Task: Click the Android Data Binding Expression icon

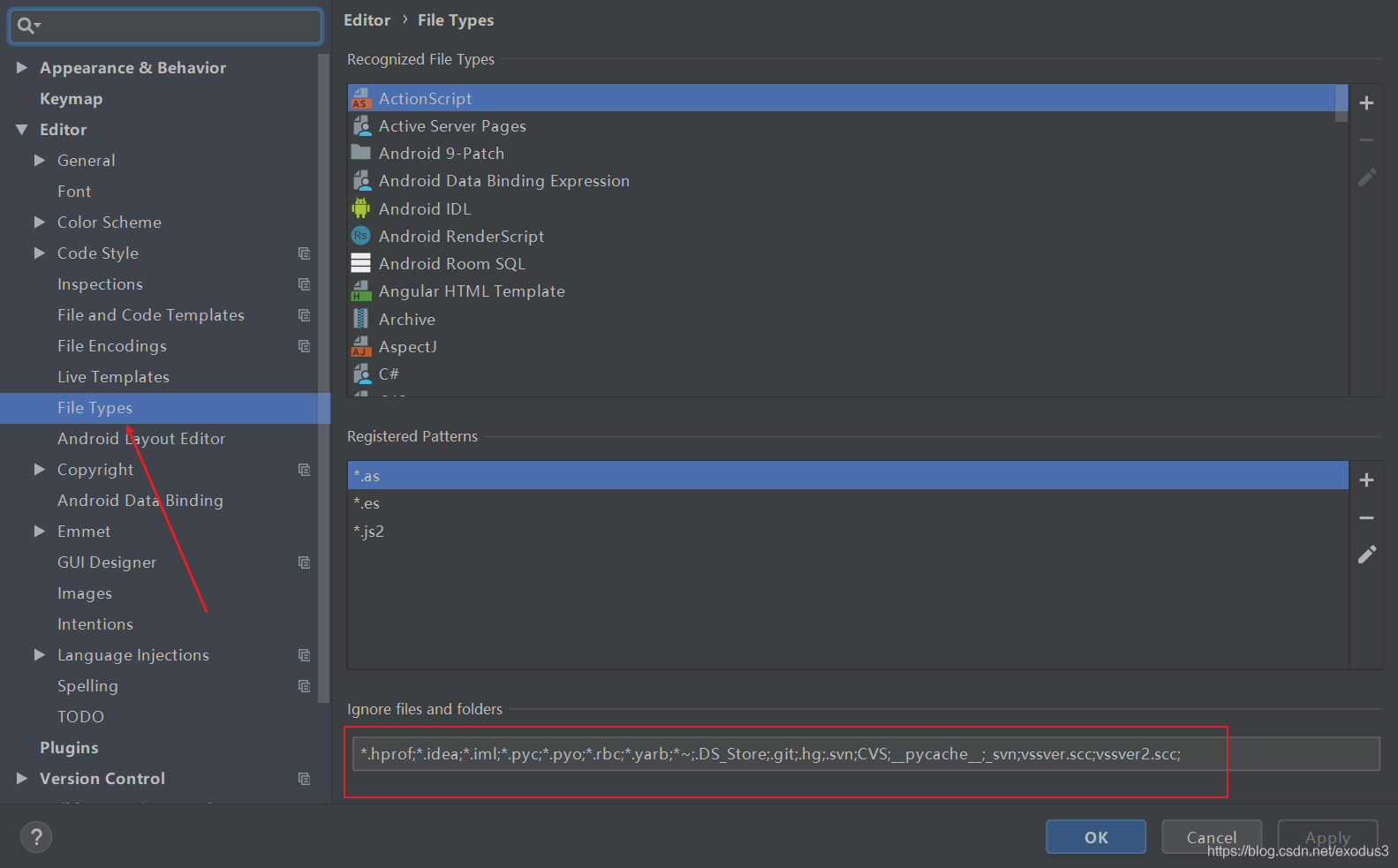Action: pos(360,180)
